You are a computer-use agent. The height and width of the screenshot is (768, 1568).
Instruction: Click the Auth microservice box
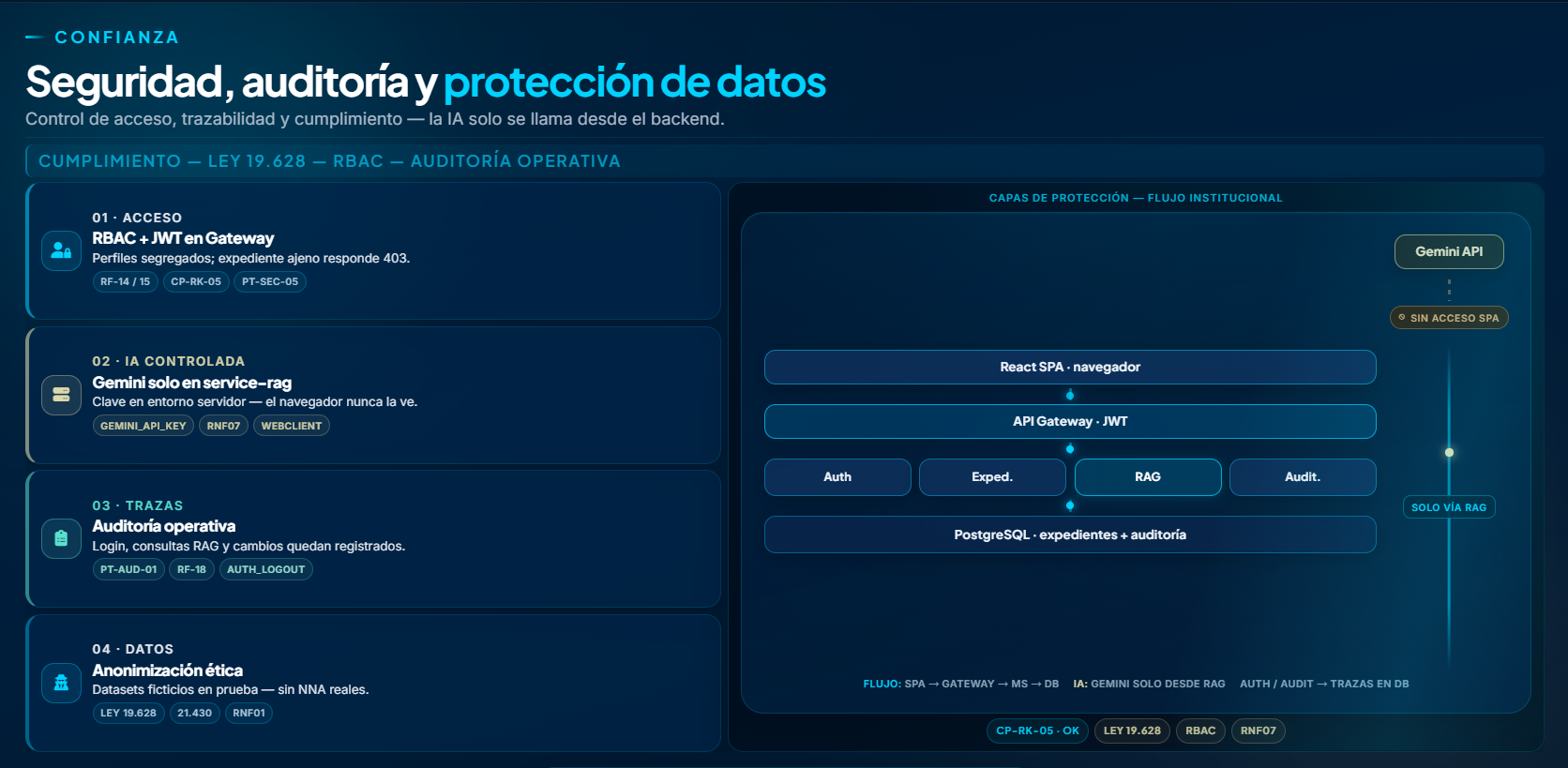point(837,477)
